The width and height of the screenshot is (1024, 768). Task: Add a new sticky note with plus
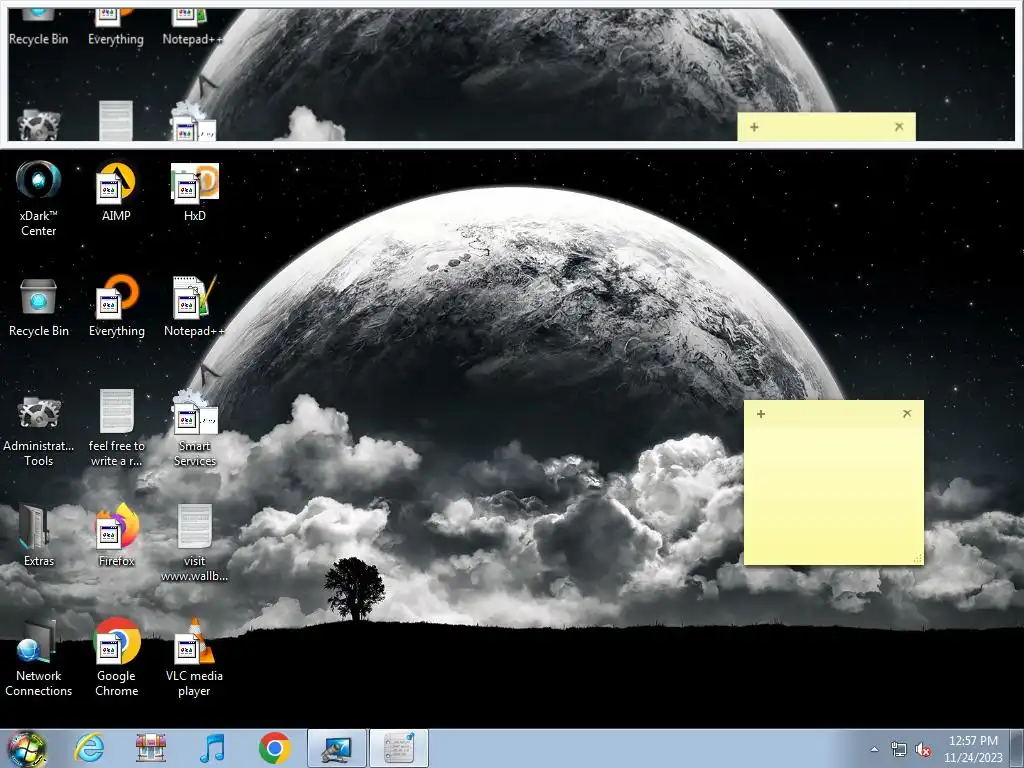[761, 413]
